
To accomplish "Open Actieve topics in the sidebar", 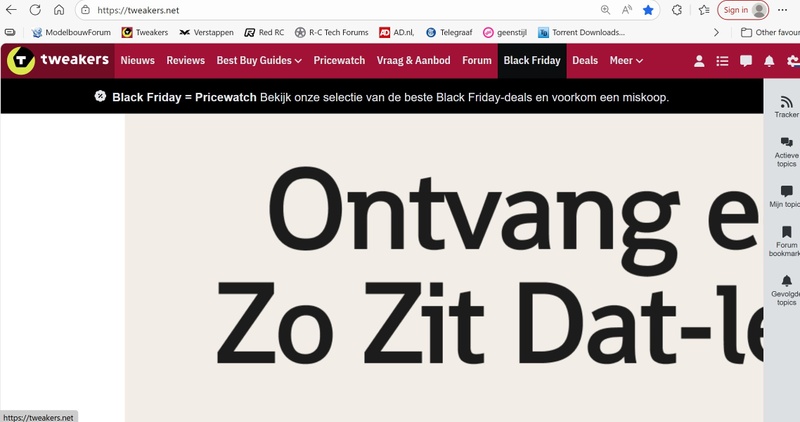I will 786,152.
